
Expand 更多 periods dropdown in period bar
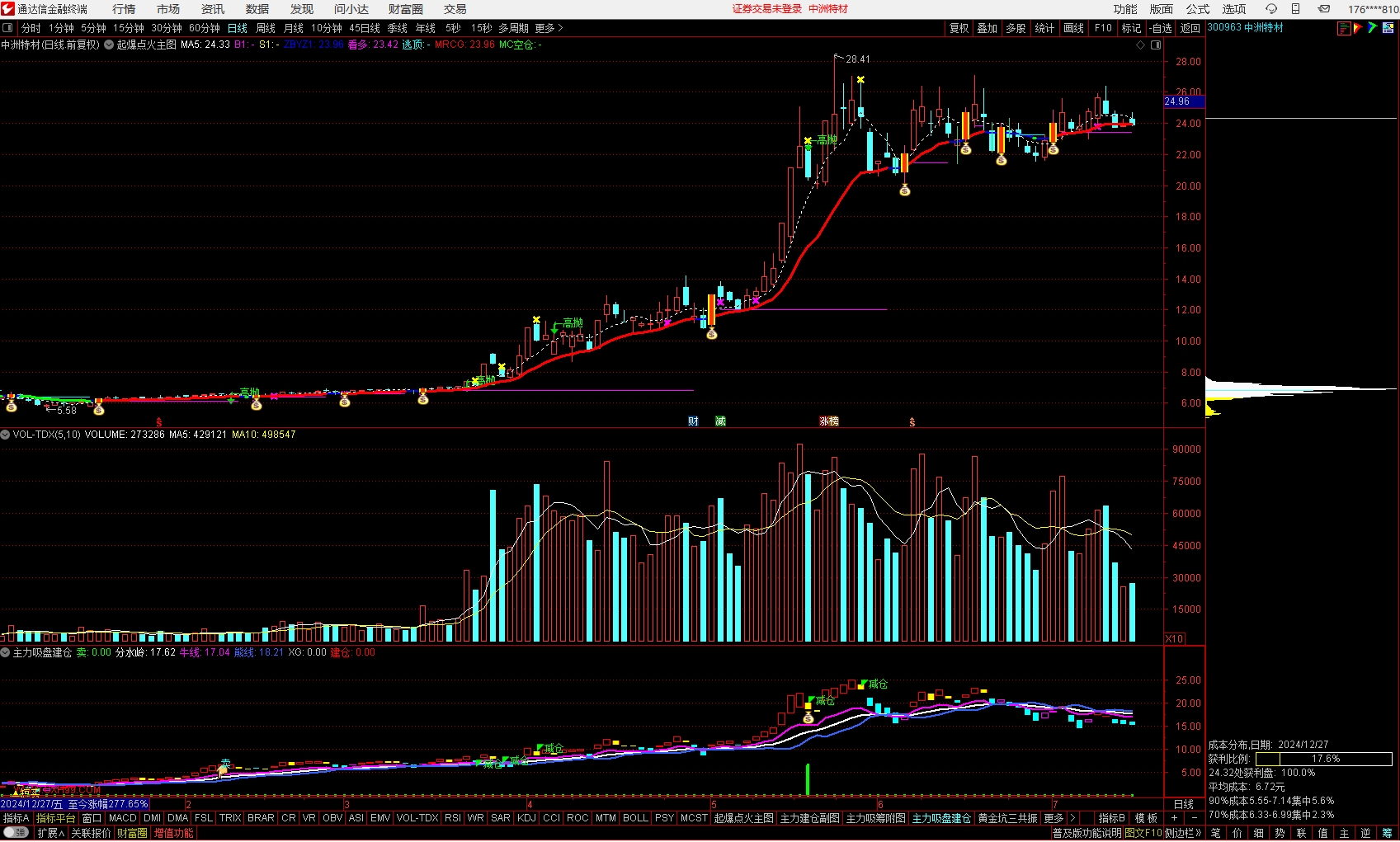[549, 28]
